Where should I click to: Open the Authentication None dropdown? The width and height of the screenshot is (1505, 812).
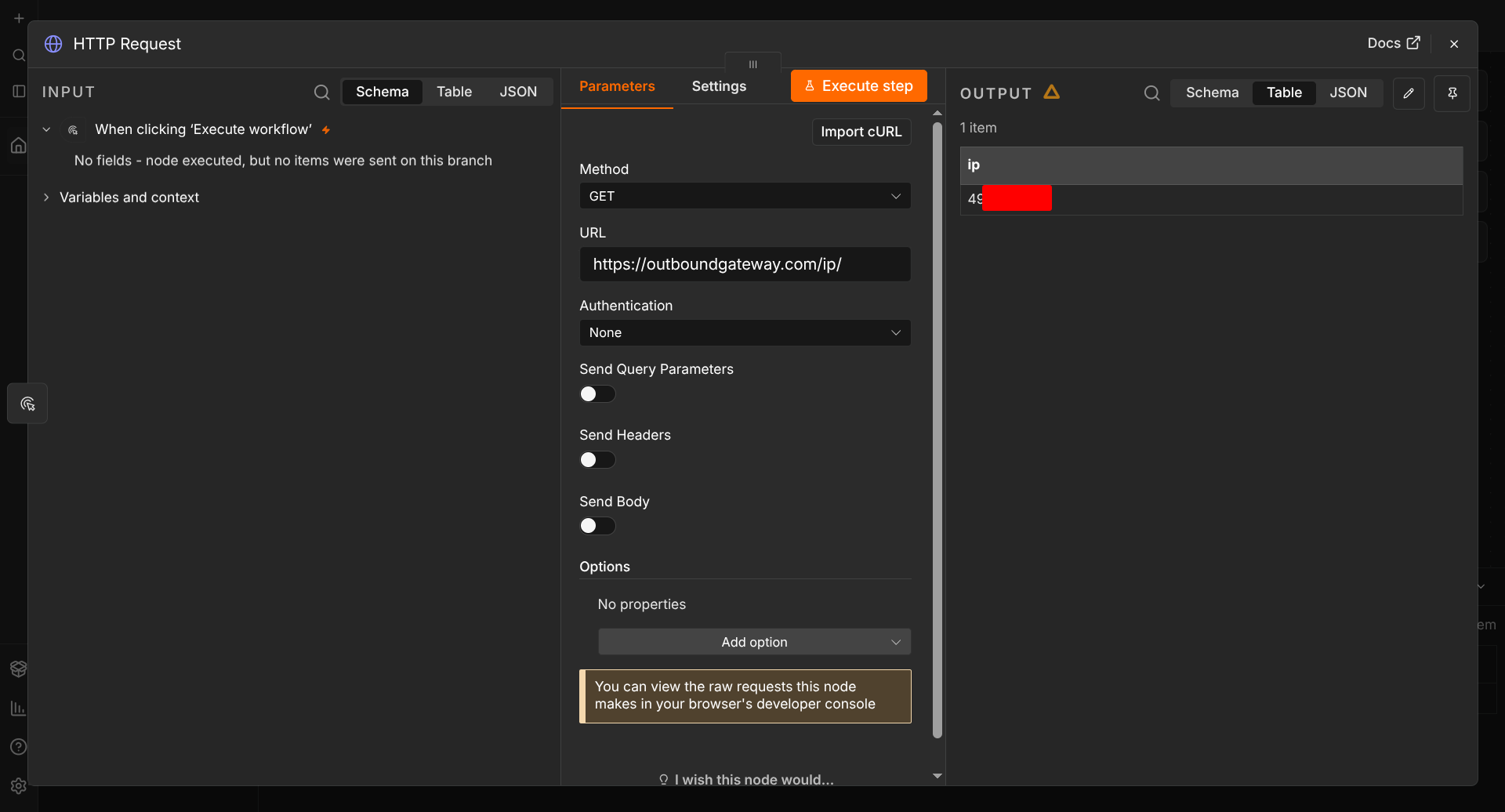745,332
